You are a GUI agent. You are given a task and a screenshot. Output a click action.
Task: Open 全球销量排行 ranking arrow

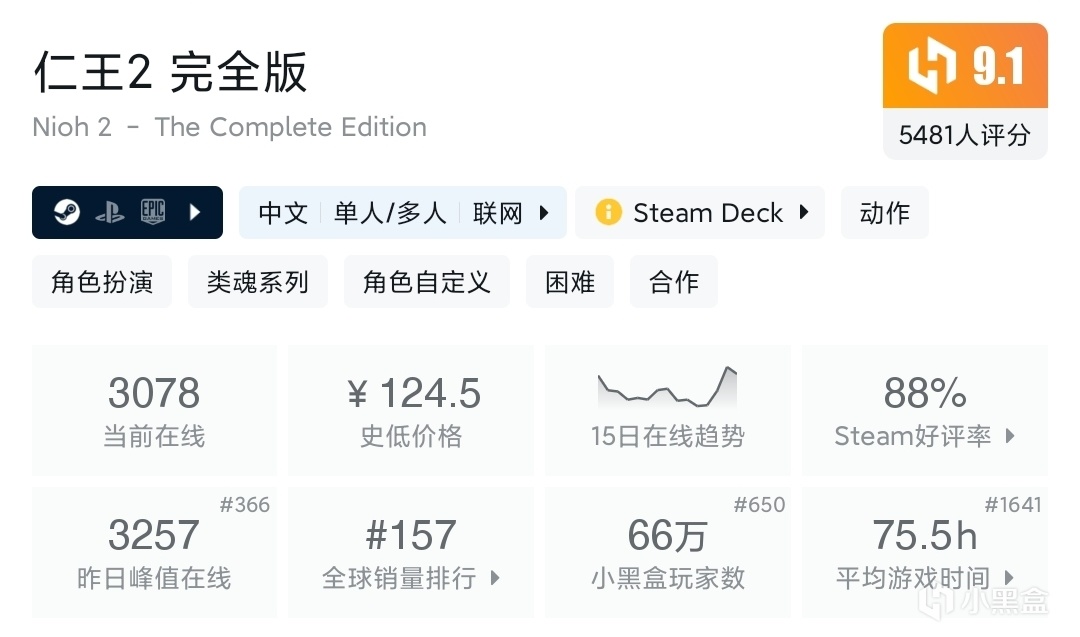(x=495, y=578)
